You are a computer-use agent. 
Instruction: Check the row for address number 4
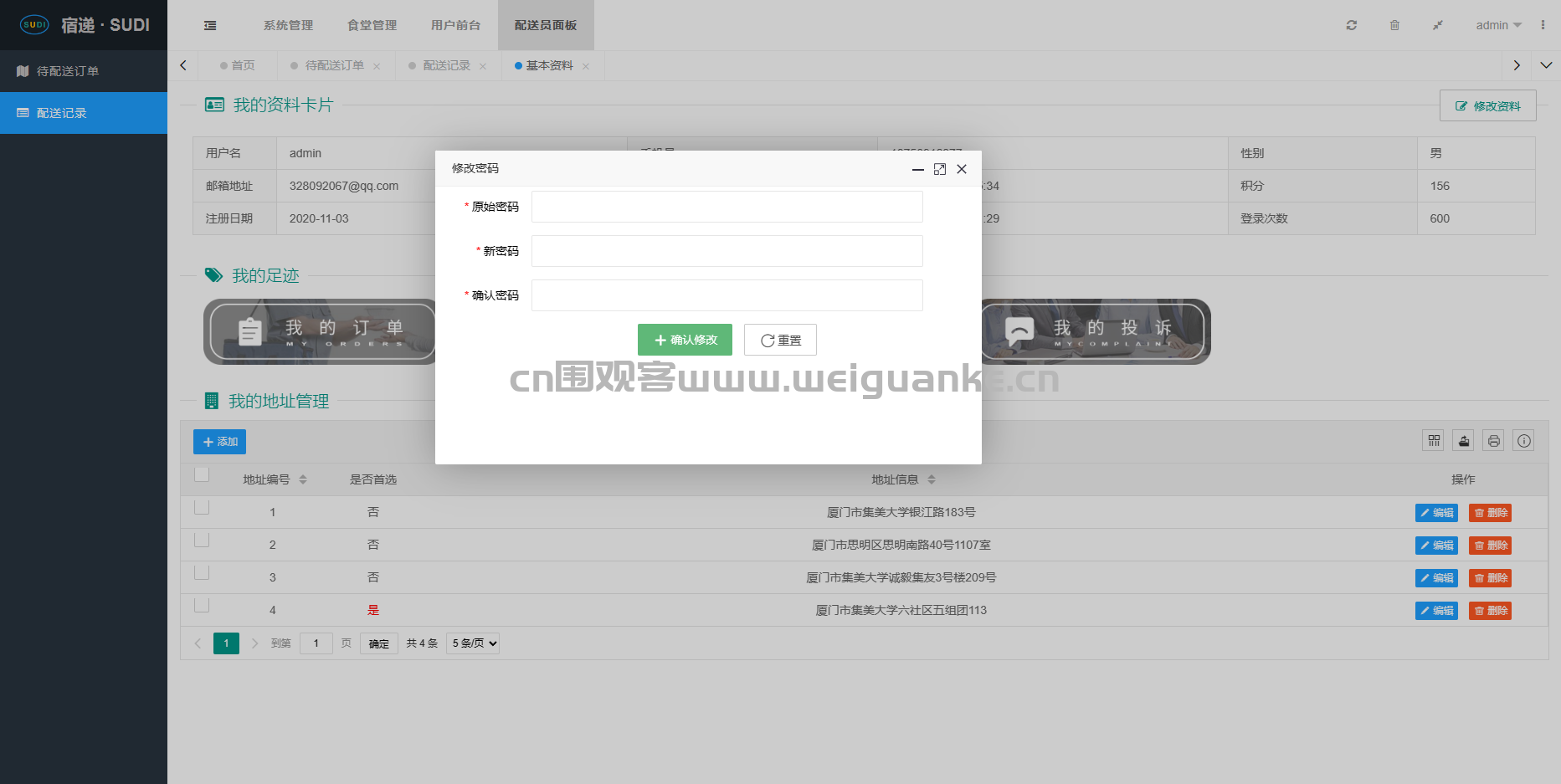pos(202,606)
